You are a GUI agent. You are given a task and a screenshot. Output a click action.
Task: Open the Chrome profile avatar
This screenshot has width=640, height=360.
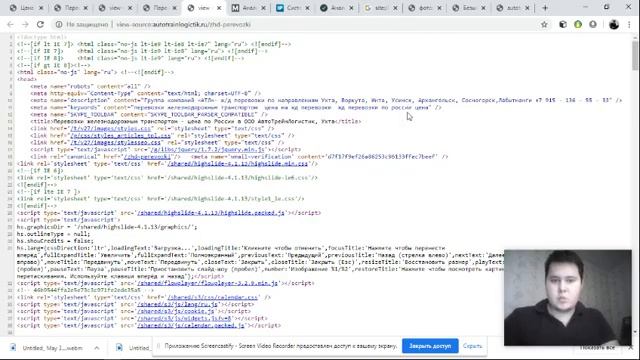click(614, 24)
